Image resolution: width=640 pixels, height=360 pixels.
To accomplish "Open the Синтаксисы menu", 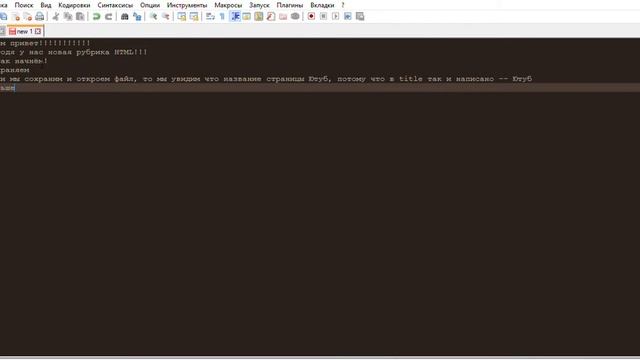I will pos(115,5).
